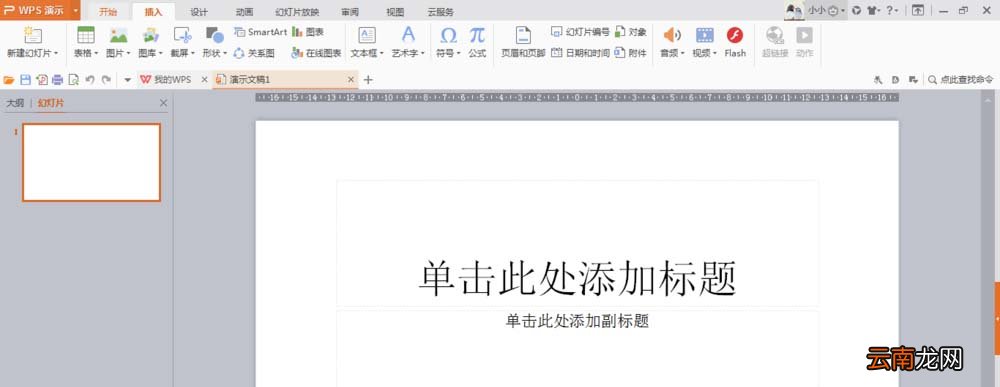Switch to the 设计 ribbon tab
This screenshot has width=1000, height=387.
pyautogui.click(x=199, y=12)
